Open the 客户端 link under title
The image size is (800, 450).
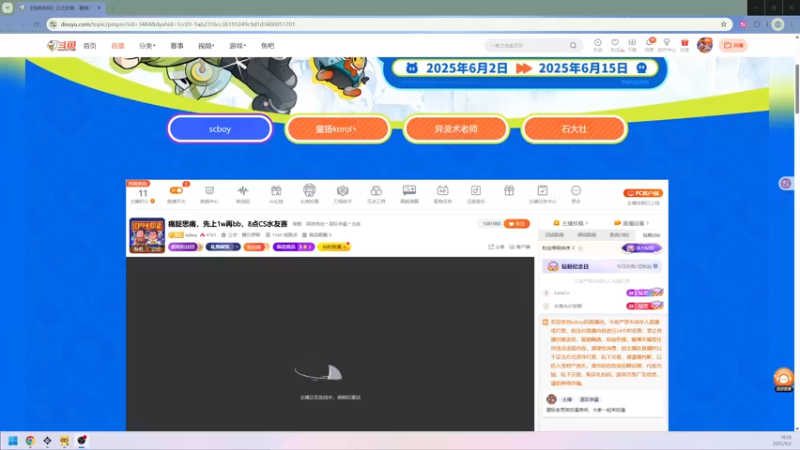[520, 247]
